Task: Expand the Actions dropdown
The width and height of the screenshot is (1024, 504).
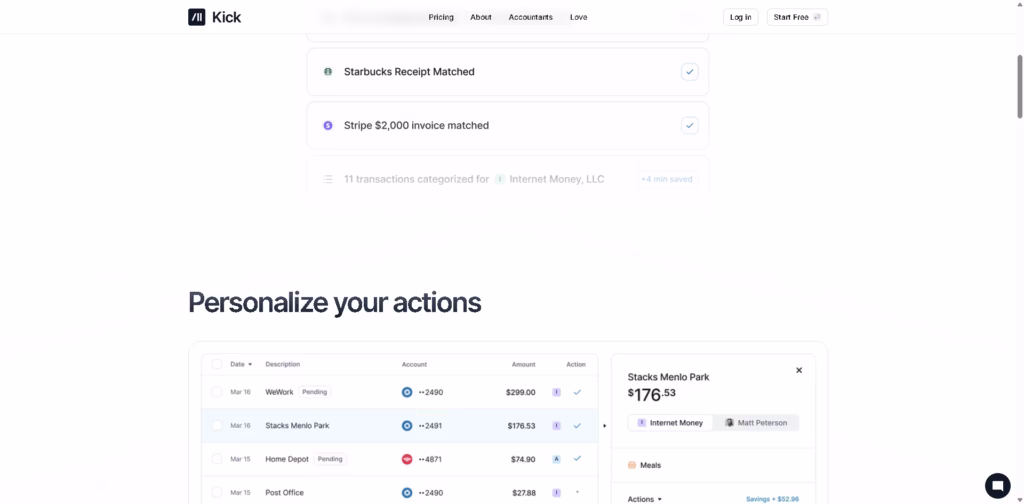Action: [x=645, y=499]
